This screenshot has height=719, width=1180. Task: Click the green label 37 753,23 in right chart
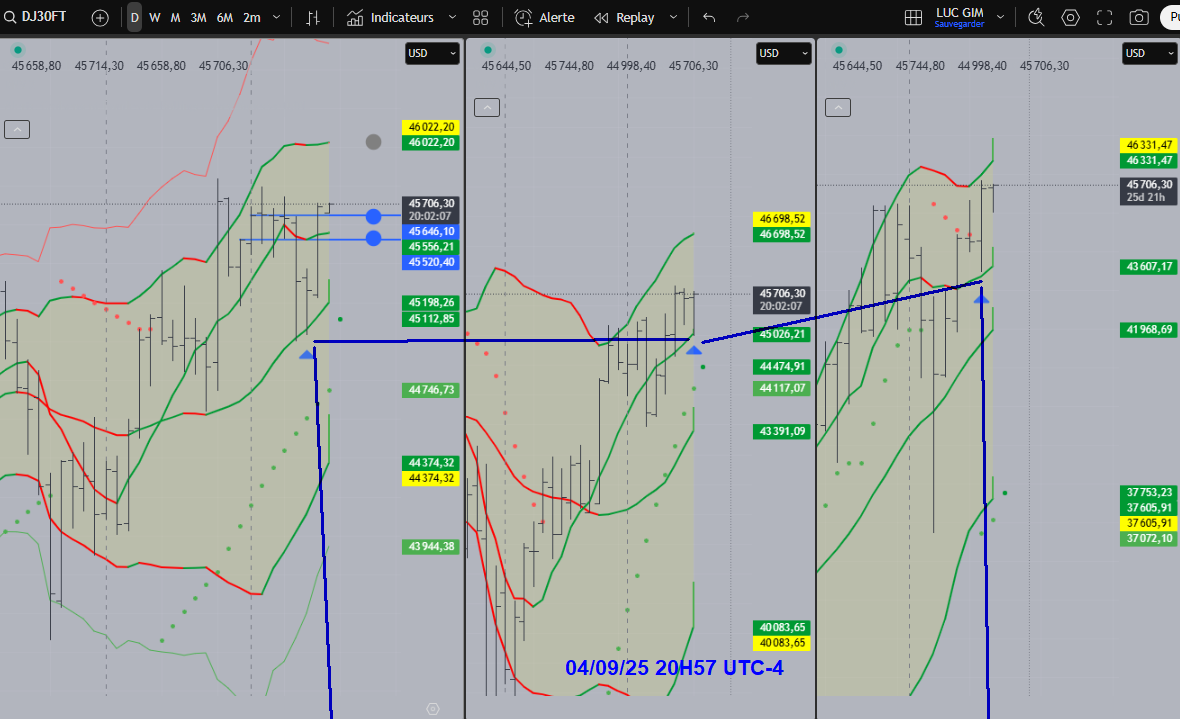(1148, 492)
